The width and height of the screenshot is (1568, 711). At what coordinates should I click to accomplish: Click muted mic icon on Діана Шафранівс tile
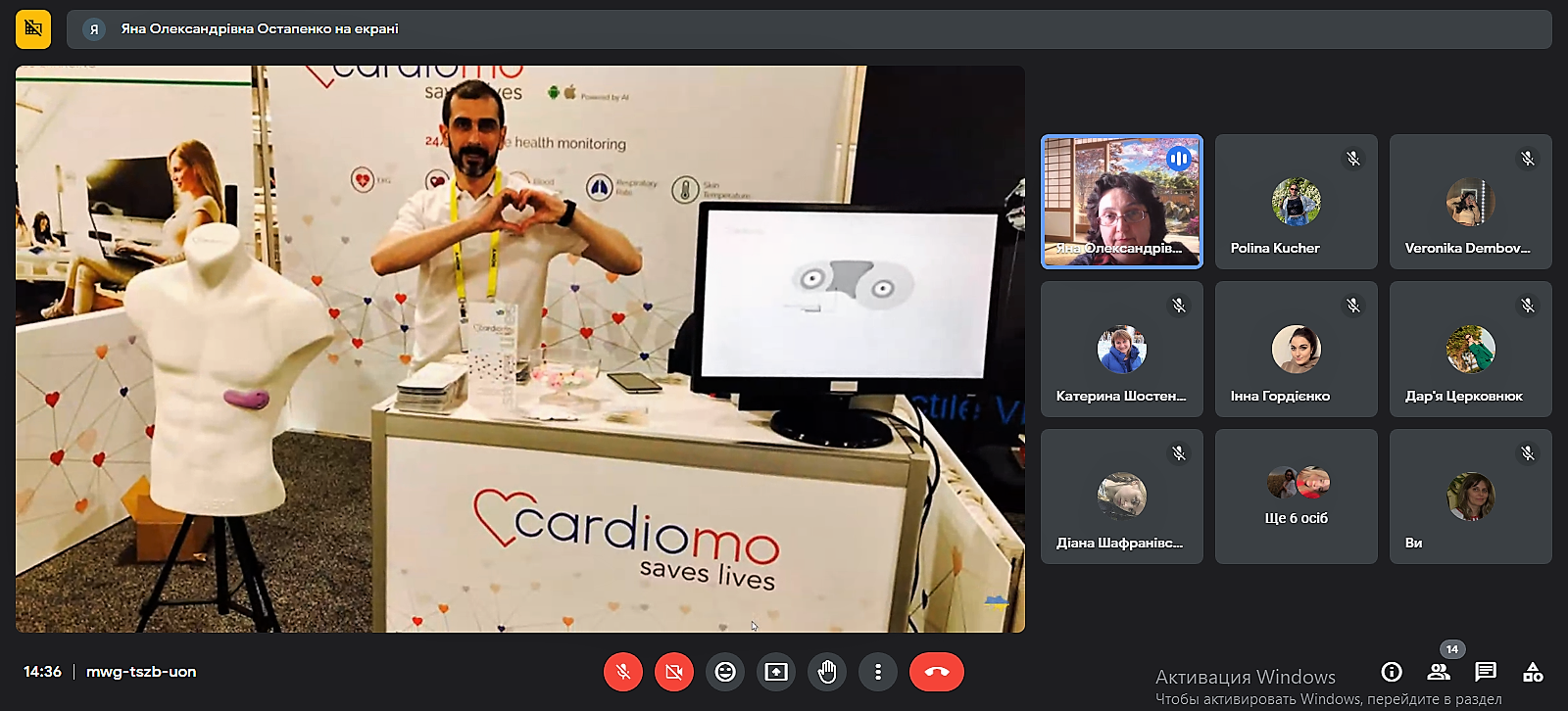click(x=1179, y=453)
